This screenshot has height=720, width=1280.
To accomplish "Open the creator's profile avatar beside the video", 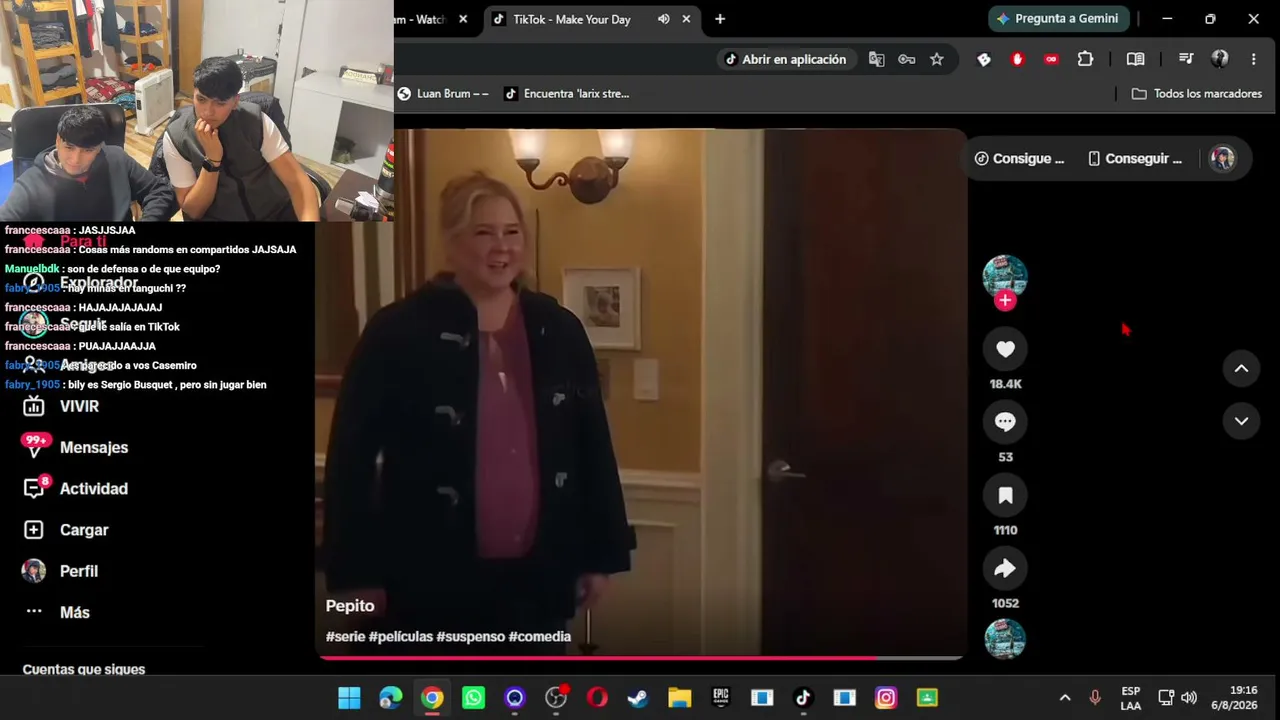I will click(1005, 277).
